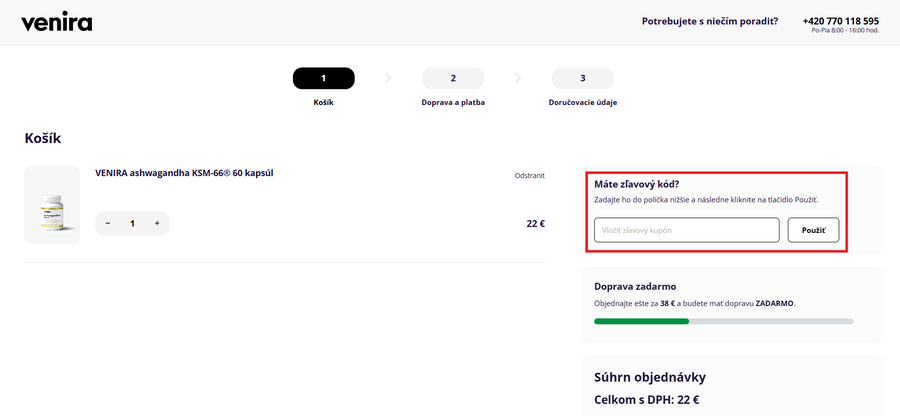
Task: Click the quantity number field
Action: click(132, 223)
